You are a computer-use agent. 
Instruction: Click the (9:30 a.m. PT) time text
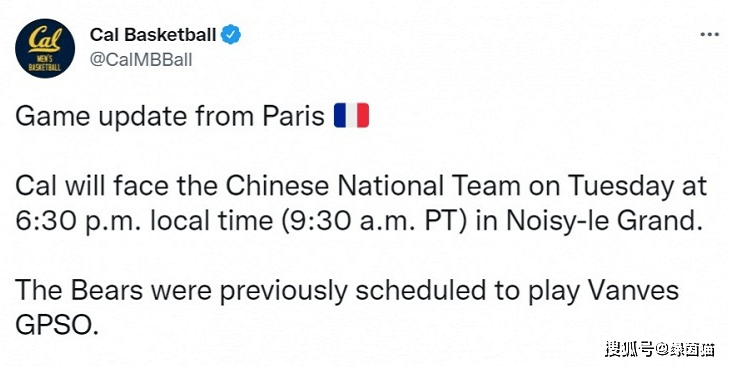pos(373,221)
